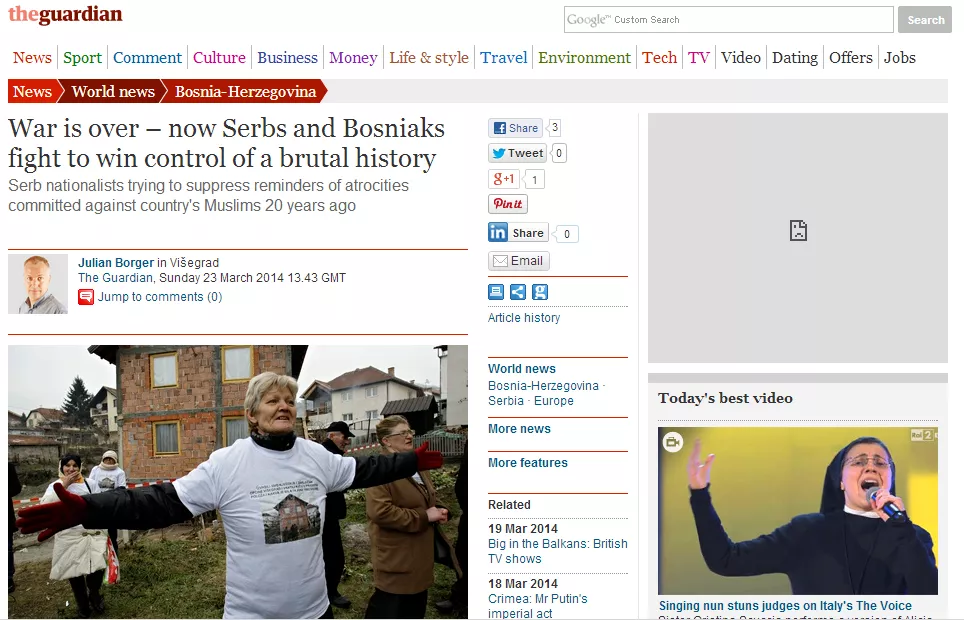Click the Pinterest Pin it button
The image size is (964, 620).
coord(508,204)
